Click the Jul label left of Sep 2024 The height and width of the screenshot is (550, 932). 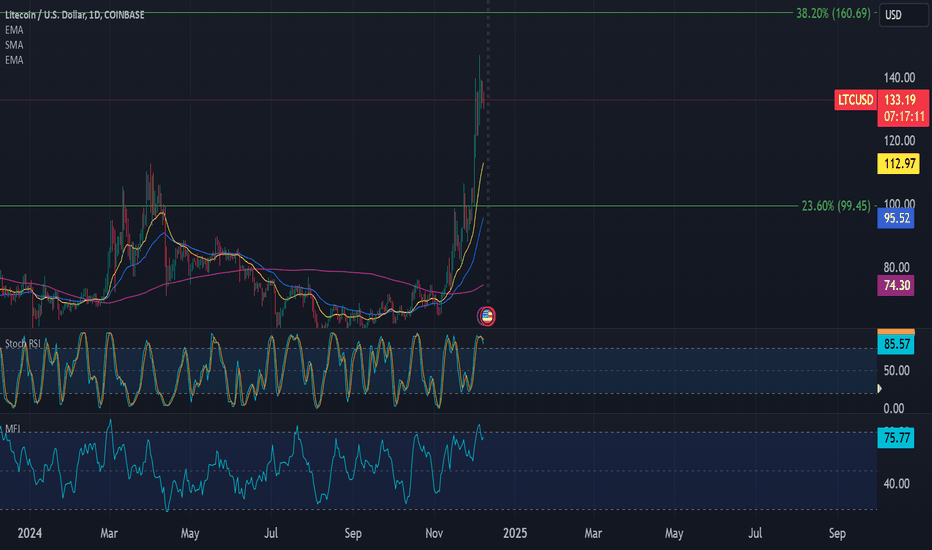point(271,533)
